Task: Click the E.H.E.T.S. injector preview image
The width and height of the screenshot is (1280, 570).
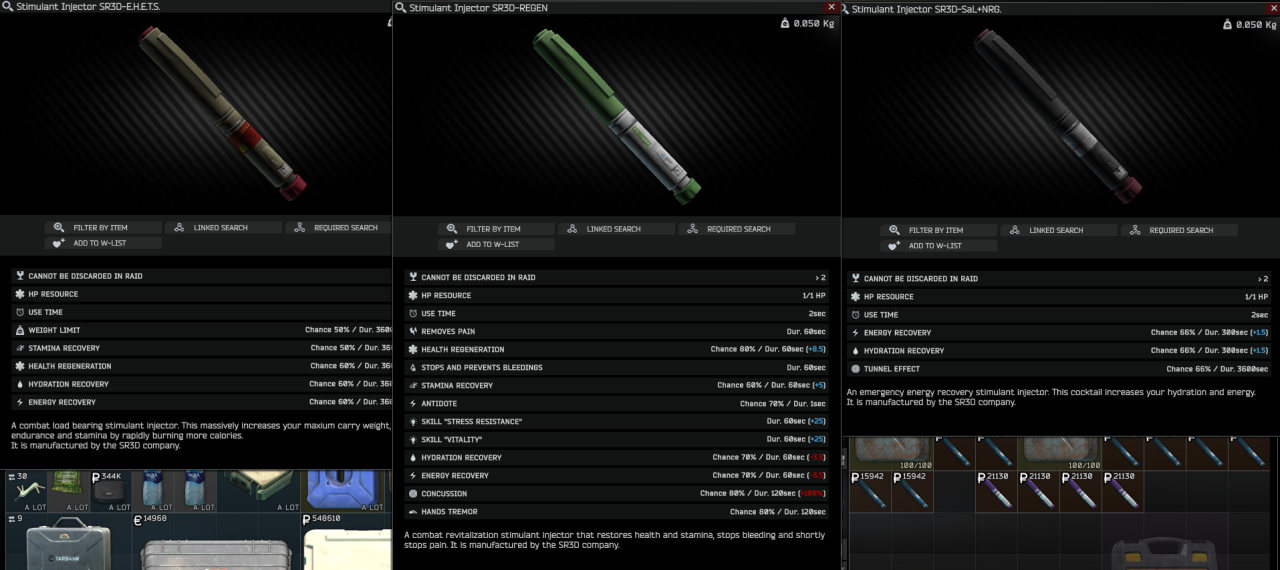Action: (222, 112)
